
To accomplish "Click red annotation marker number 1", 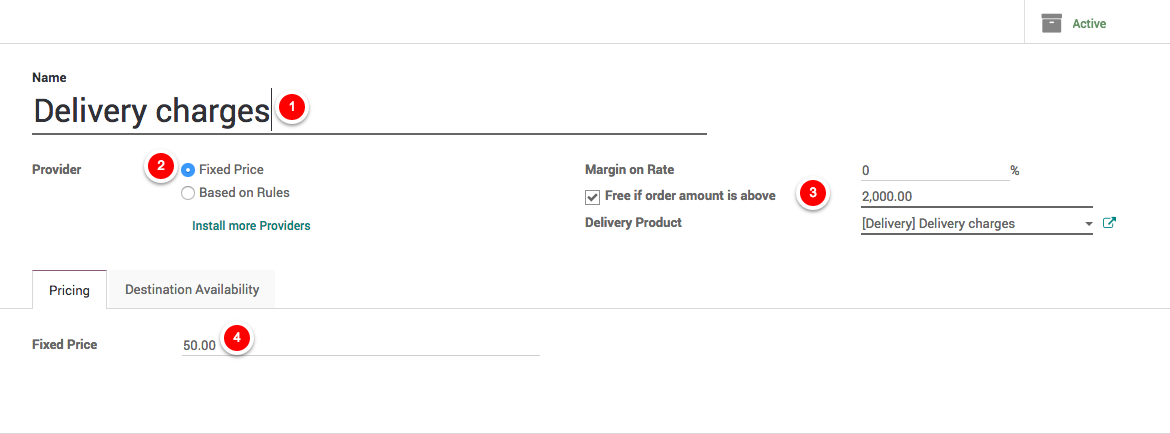I will pos(291,108).
